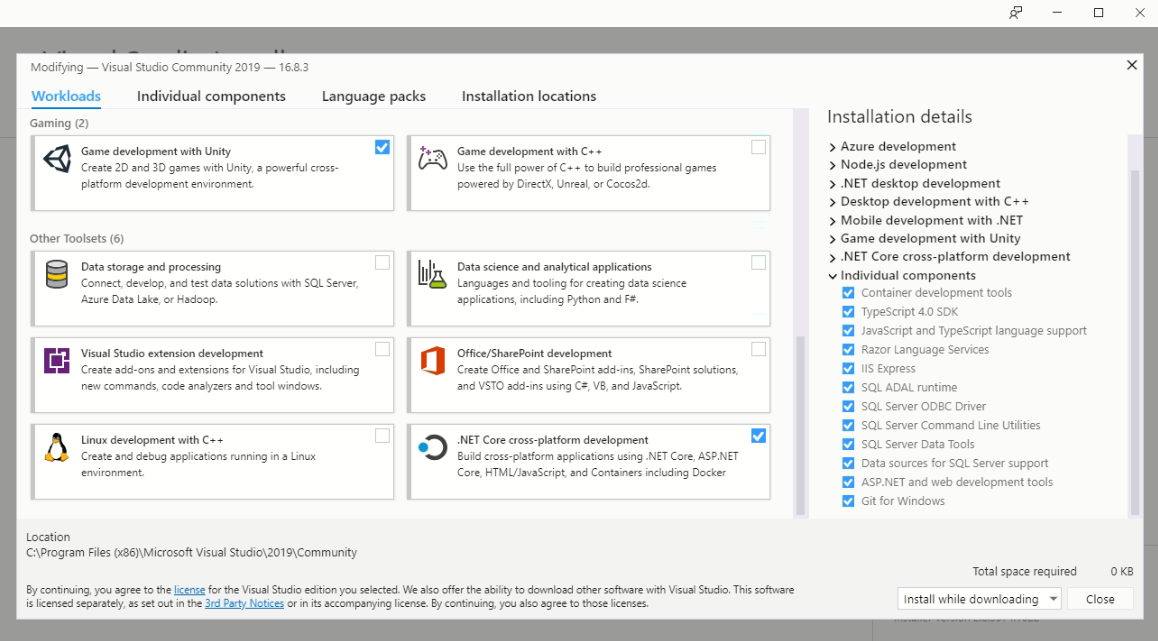This screenshot has height=641, width=1158.
Task: Check Office/SharePoint development workload
Action: [x=758, y=349]
